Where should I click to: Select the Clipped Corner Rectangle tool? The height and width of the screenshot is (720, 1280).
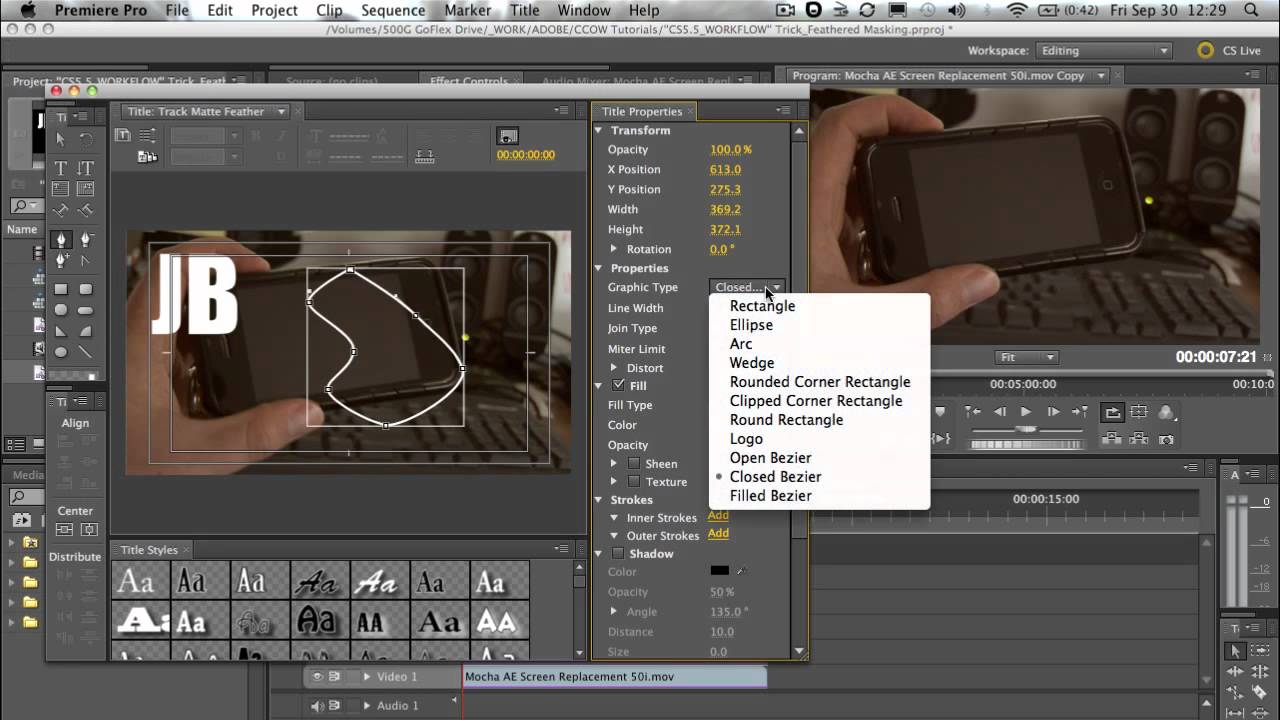click(60, 310)
